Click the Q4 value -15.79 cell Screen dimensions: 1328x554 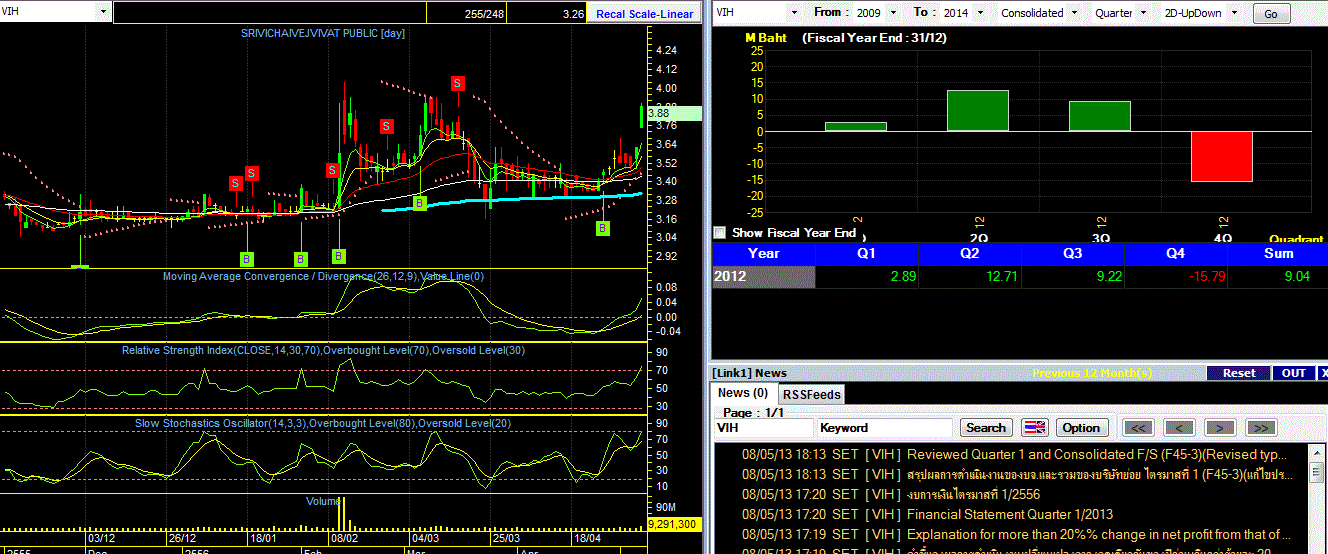1175,277
